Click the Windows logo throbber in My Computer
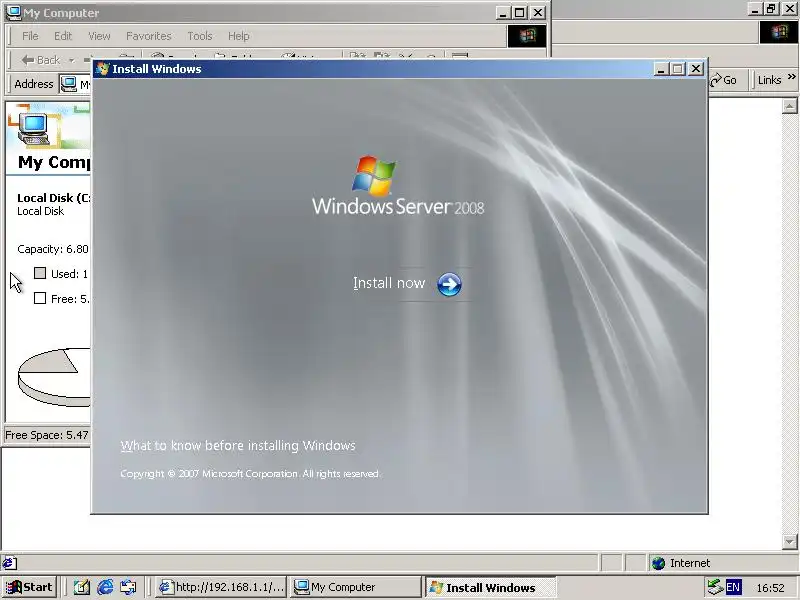800x600 pixels. click(x=527, y=35)
